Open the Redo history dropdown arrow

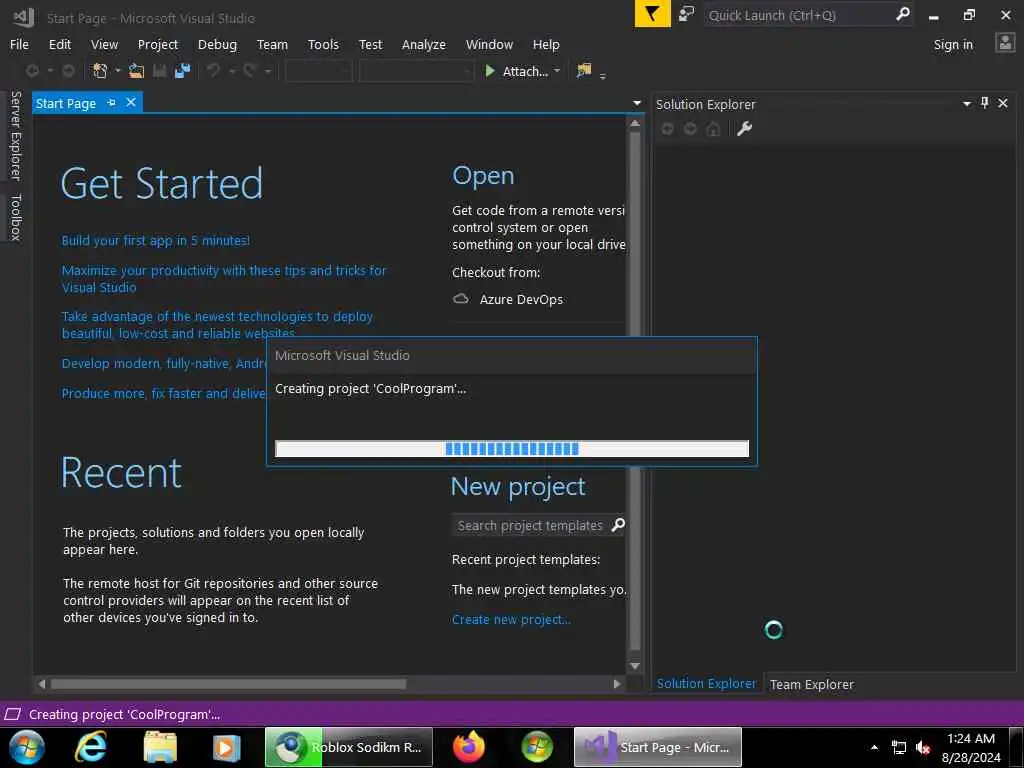tap(268, 71)
